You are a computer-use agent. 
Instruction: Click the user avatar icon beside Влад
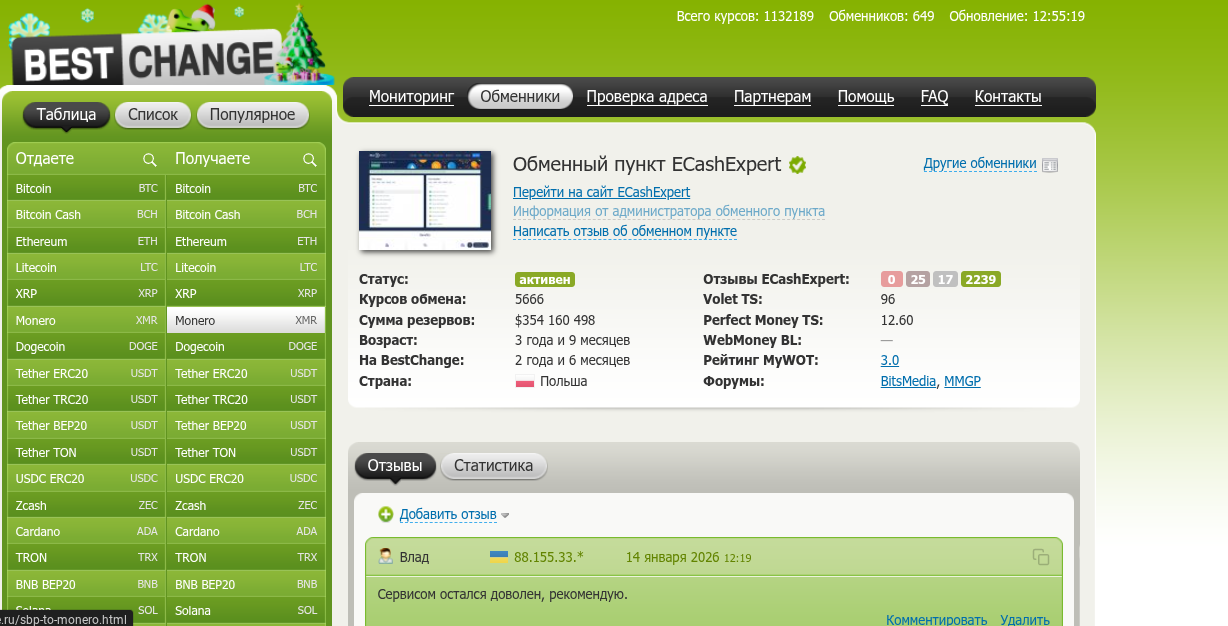[x=385, y=557]
